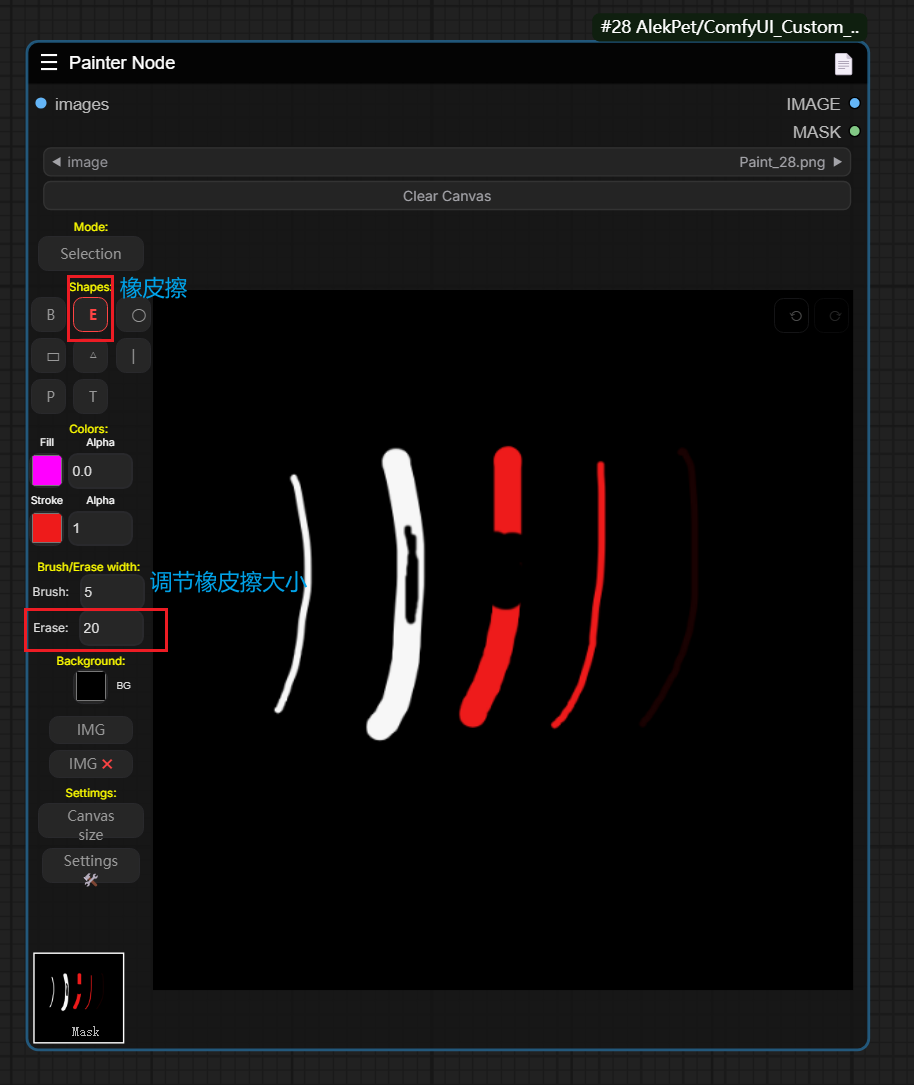Select the Eraser (E) tool
Screen dimensions: 914x1085
pos(91,315)
